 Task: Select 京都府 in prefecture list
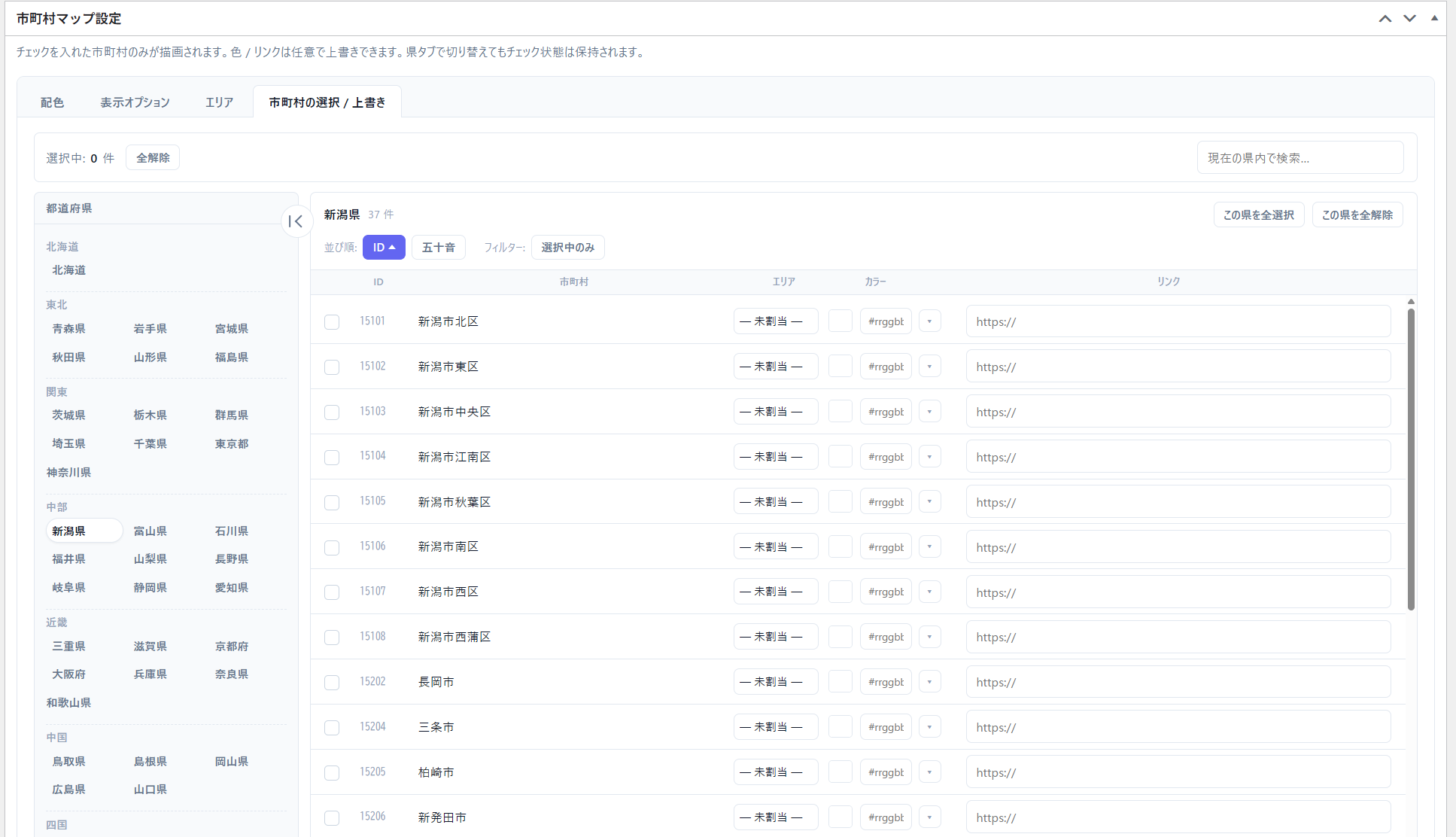point(232,647)
